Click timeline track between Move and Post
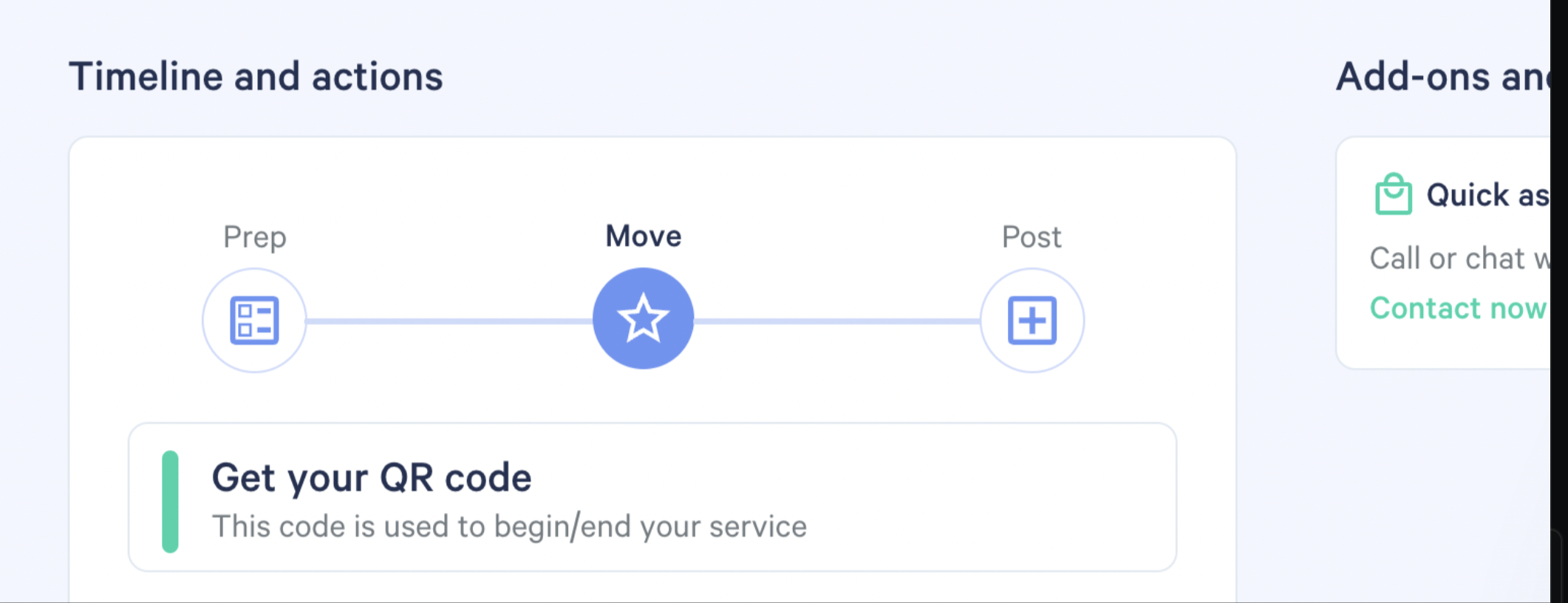The width and height of the screenshot is (1568, 603). coord(836,321)
